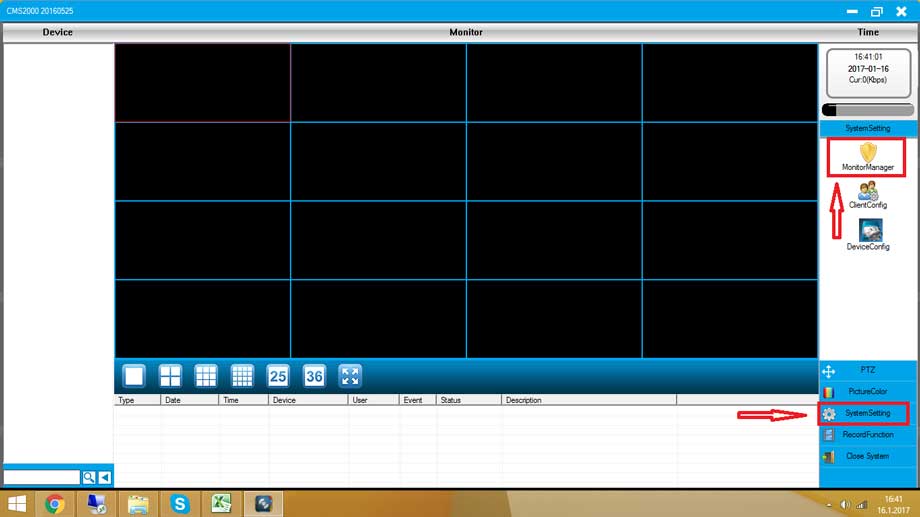920x517 pixels.
Task: Expand the PictureColor section
Action: click(866, 392)
